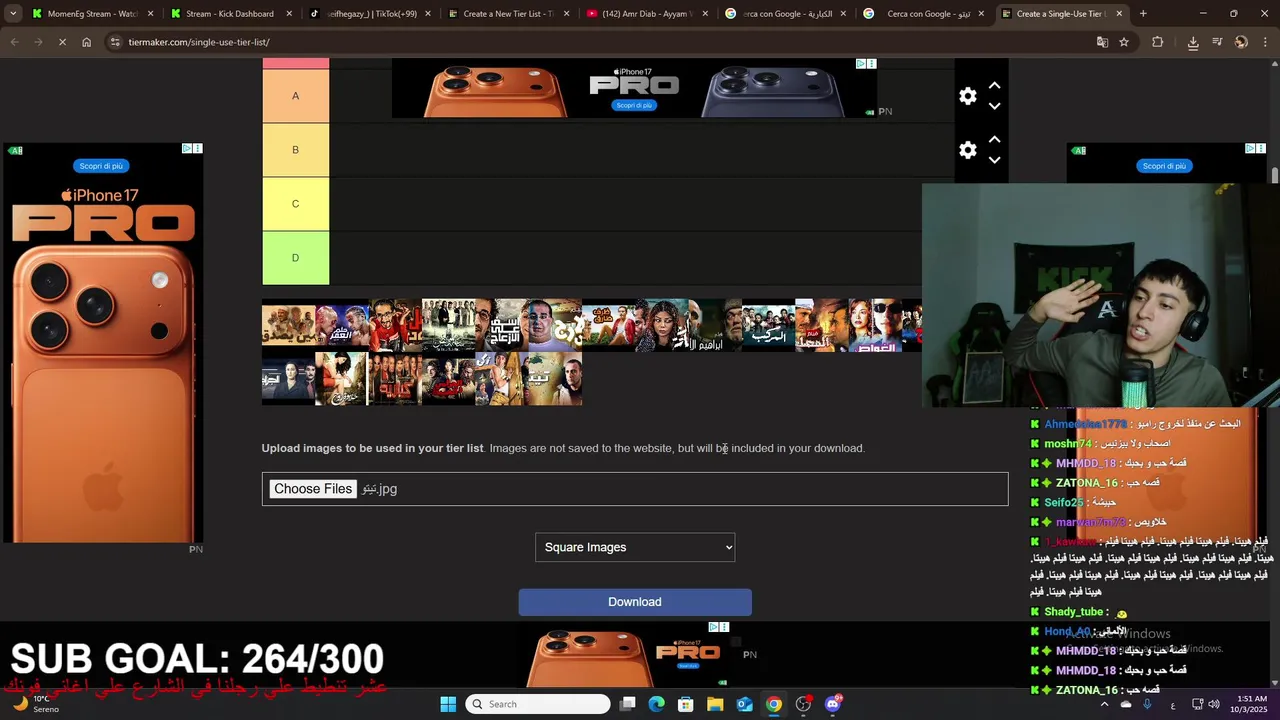This screenshot has width=1280, height=720.
Task: Launch Microsoft Edge from taskbar
Action: [x=656, y=704]
